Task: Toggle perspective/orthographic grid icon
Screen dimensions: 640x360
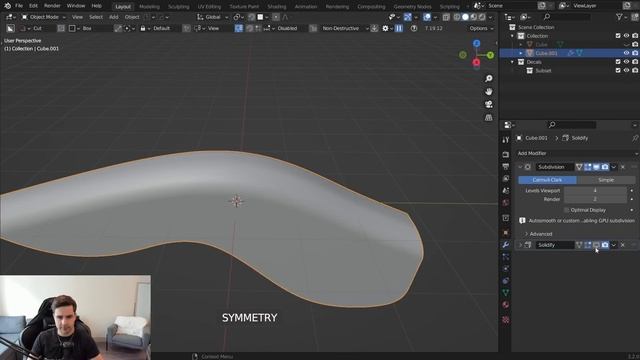Action: click(489, 118)
